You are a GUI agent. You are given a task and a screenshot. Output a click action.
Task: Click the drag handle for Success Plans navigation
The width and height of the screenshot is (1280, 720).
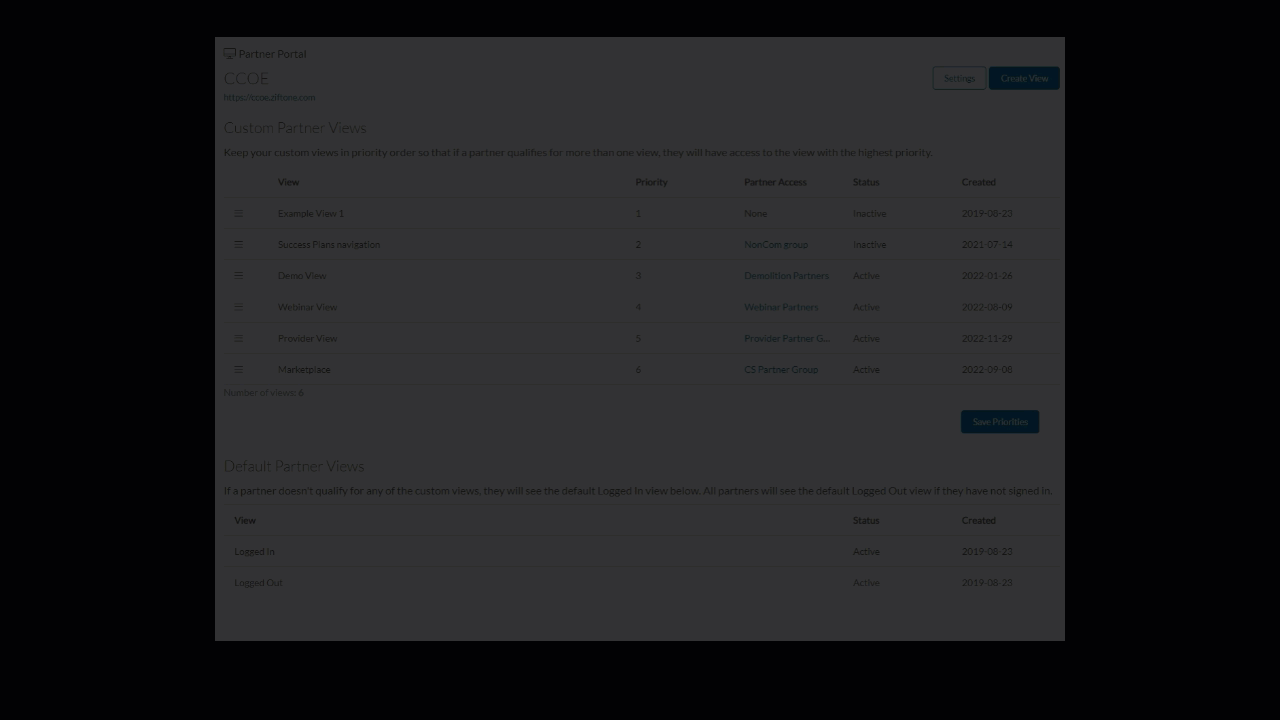[x=239, y=244]
